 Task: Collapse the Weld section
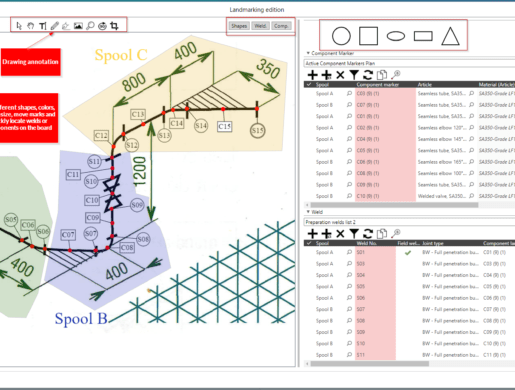tap(308, 212)
